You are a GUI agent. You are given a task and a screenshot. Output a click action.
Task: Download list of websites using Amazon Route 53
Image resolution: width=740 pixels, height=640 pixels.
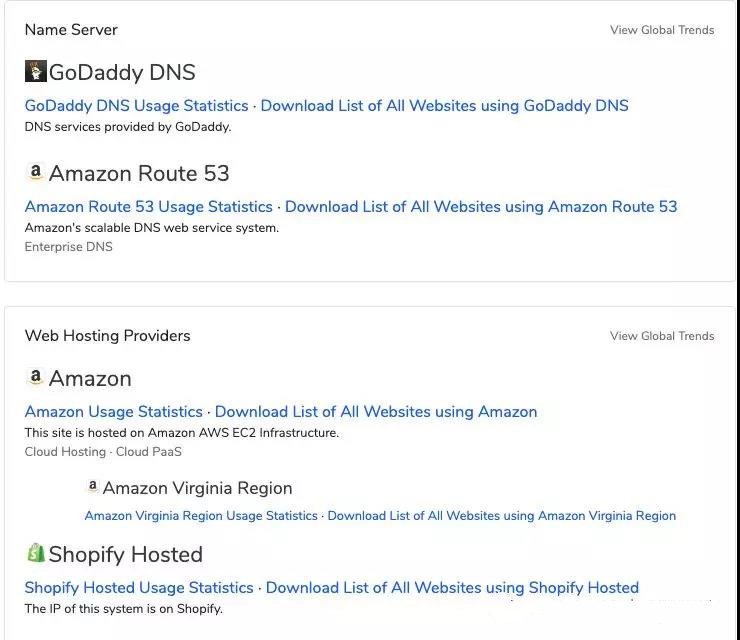(x=481, y=207)
